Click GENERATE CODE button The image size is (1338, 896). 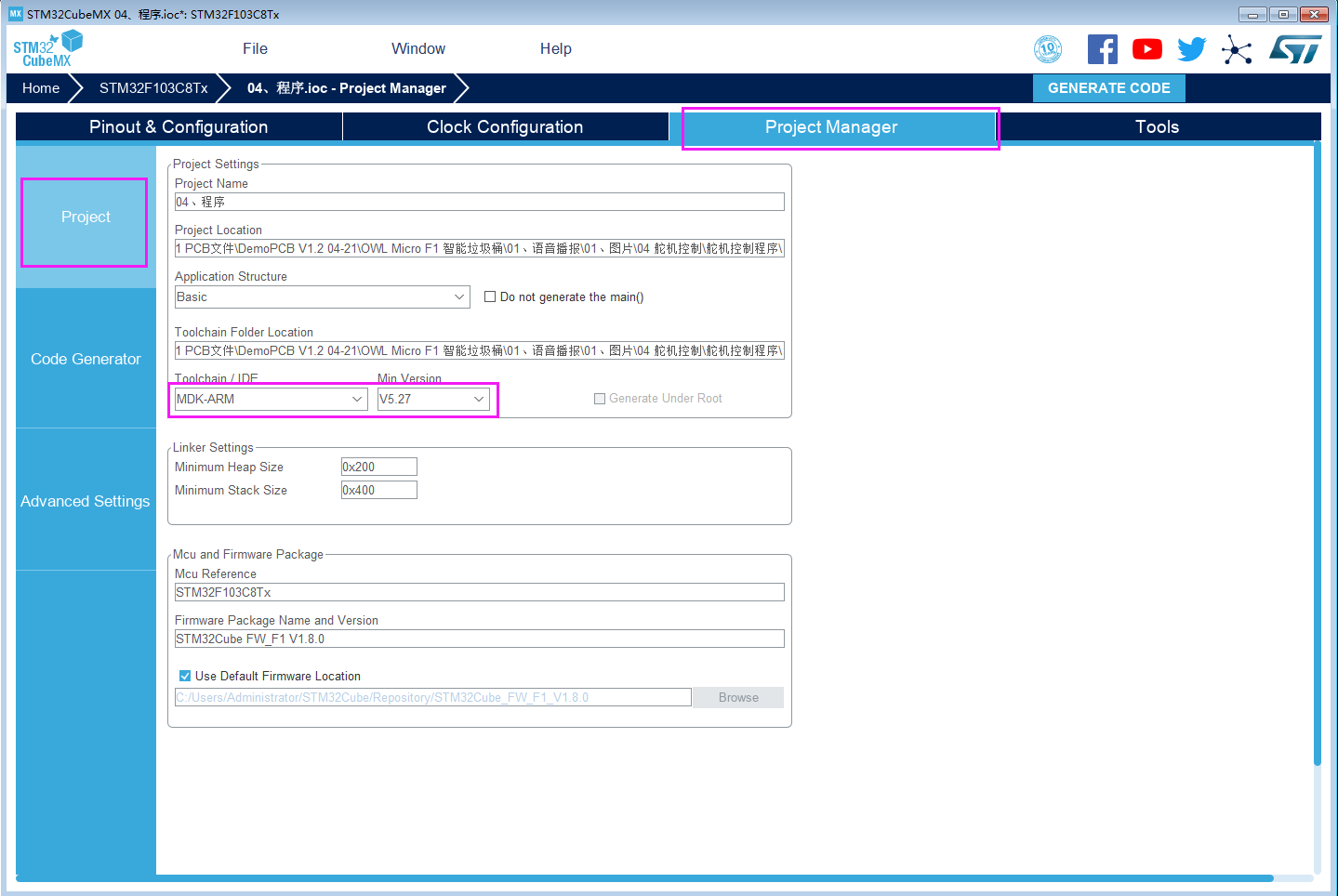tap(1109, 88)
